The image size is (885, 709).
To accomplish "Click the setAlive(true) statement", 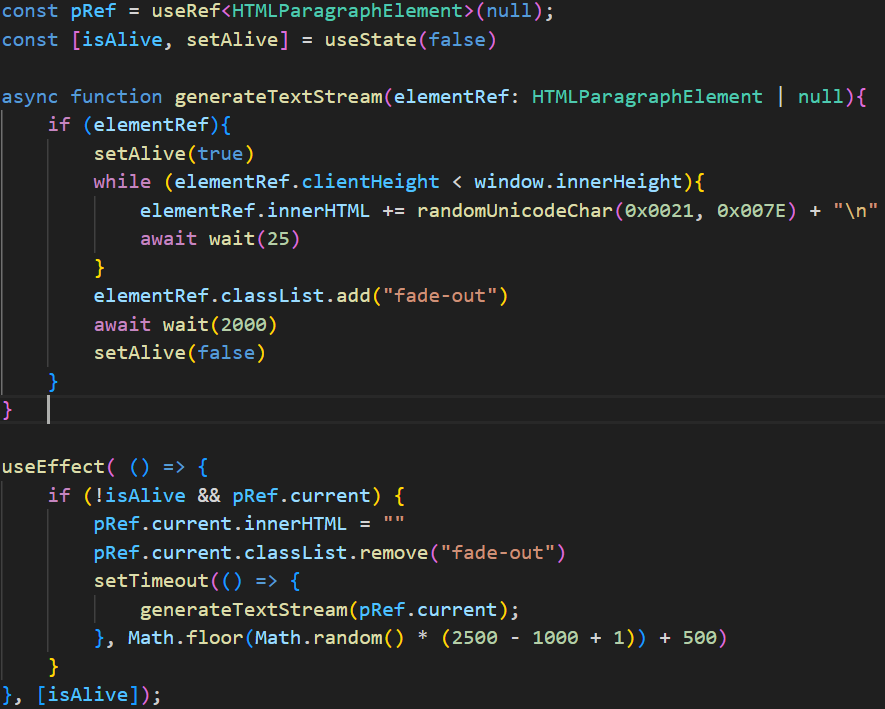I will pos(174,154).
